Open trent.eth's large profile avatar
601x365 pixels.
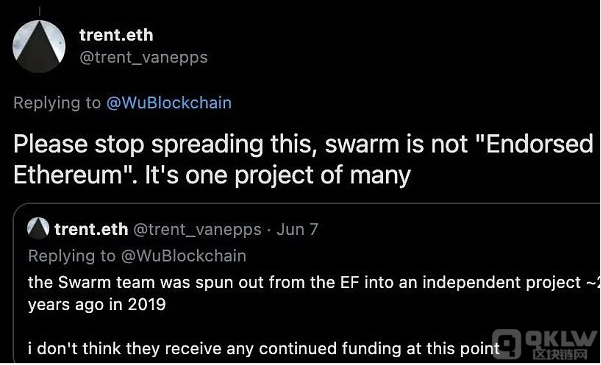pyautogui.click(x=39, y=46)
